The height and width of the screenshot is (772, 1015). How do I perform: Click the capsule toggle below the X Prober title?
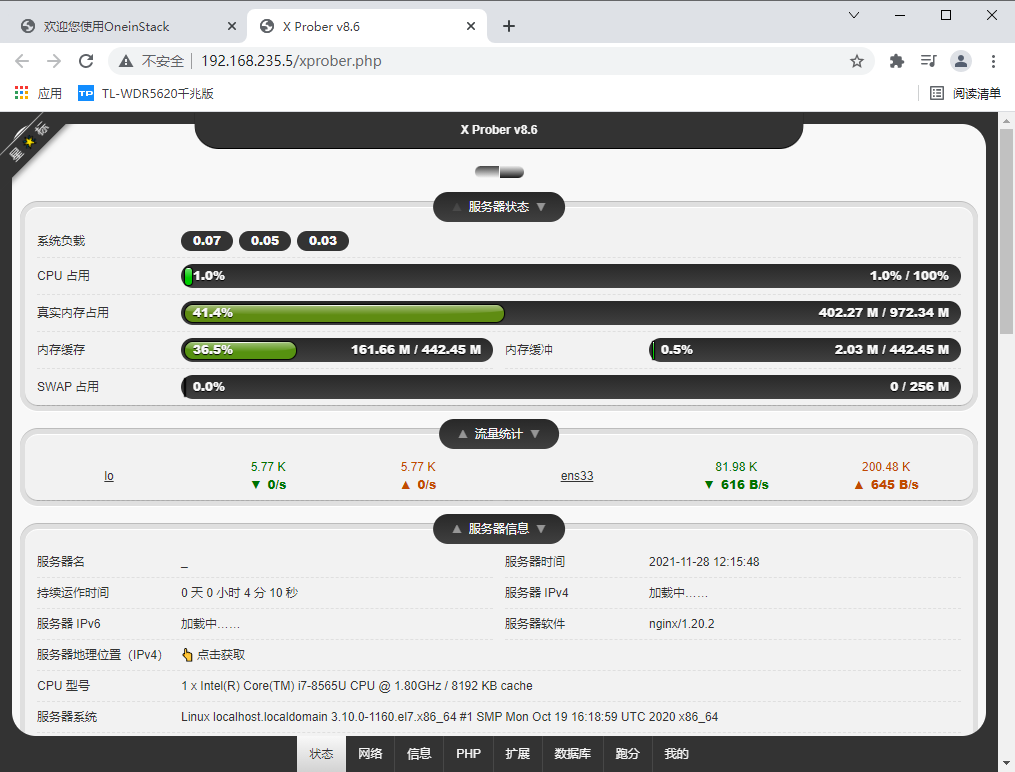(499, 172)
